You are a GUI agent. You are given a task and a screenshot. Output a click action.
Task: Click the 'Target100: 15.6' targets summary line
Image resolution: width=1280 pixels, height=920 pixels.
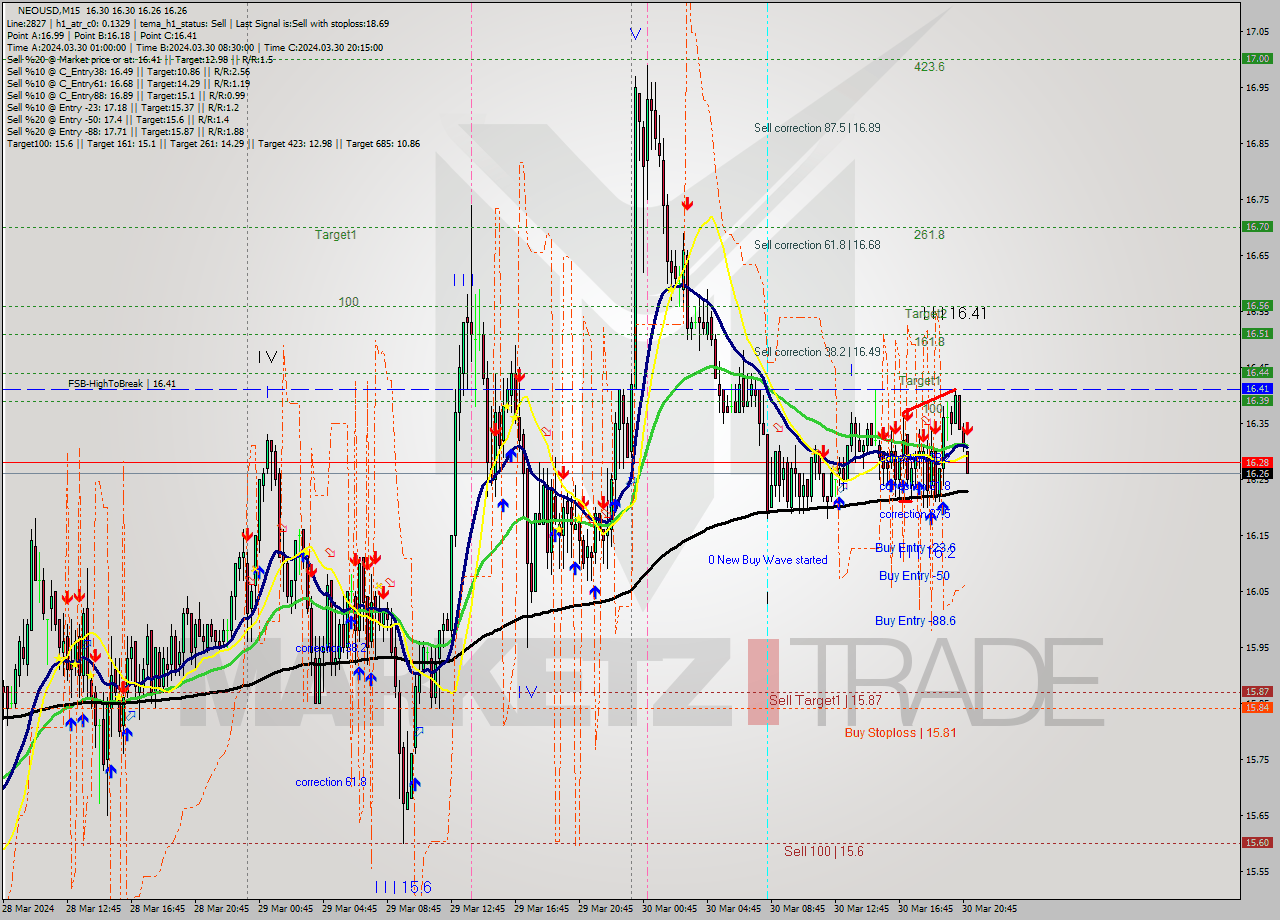coord(213,143)
